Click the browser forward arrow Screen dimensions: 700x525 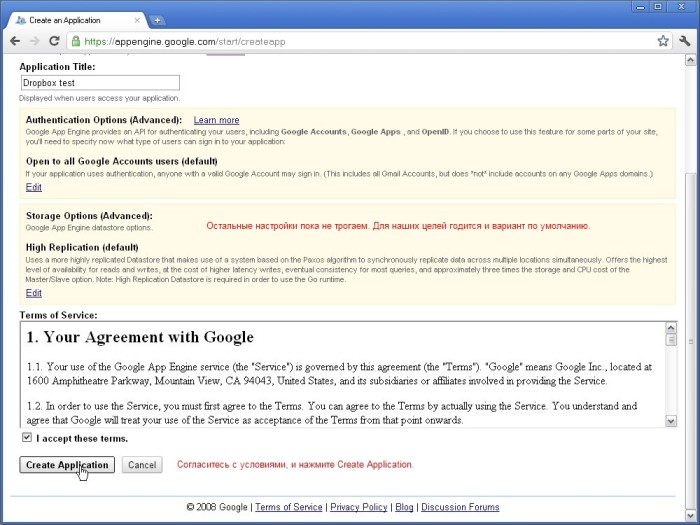pyautogui.click(x=34, y=41)
